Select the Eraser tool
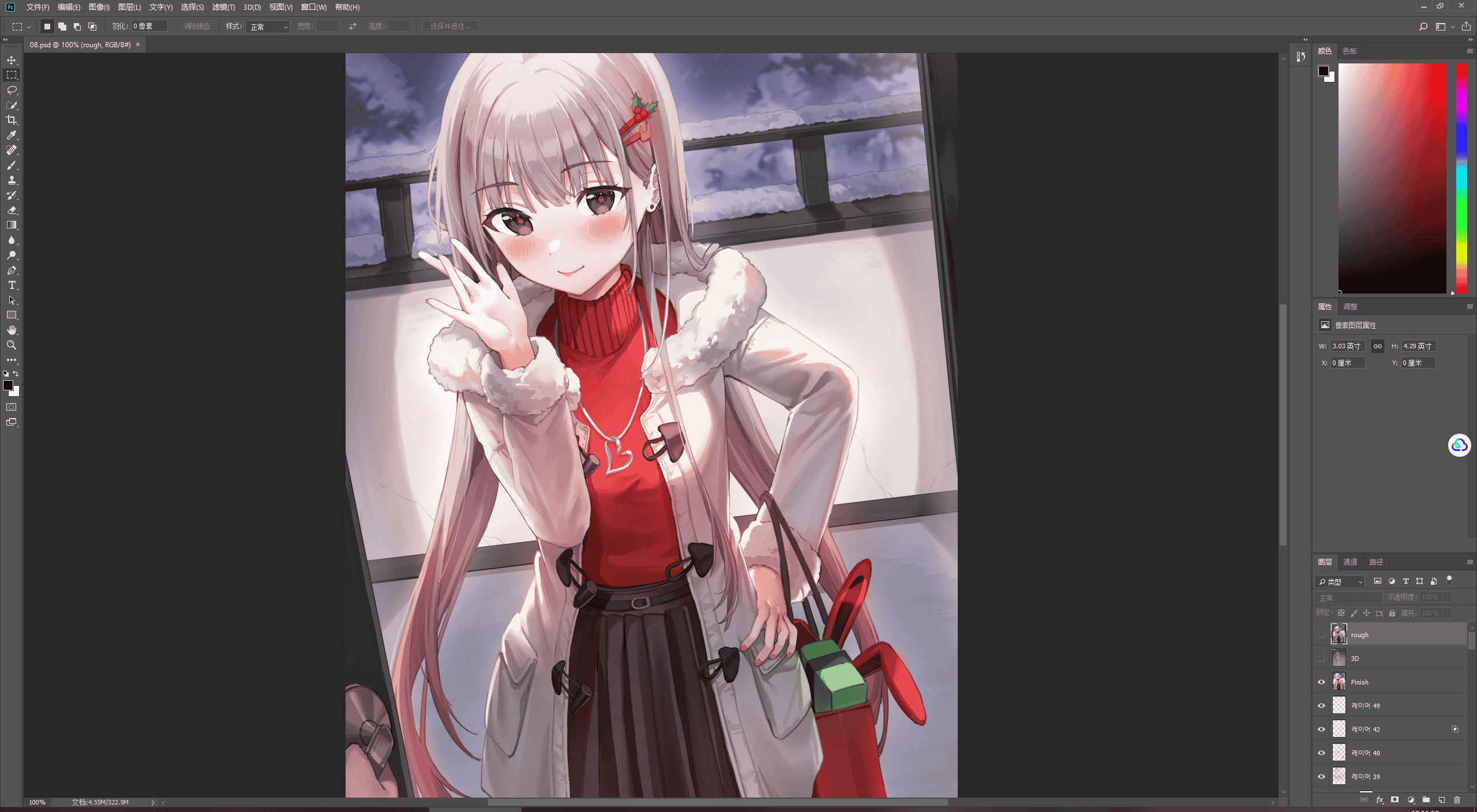1477x812 pixels. pyautogui.click(x=12, y=210)
